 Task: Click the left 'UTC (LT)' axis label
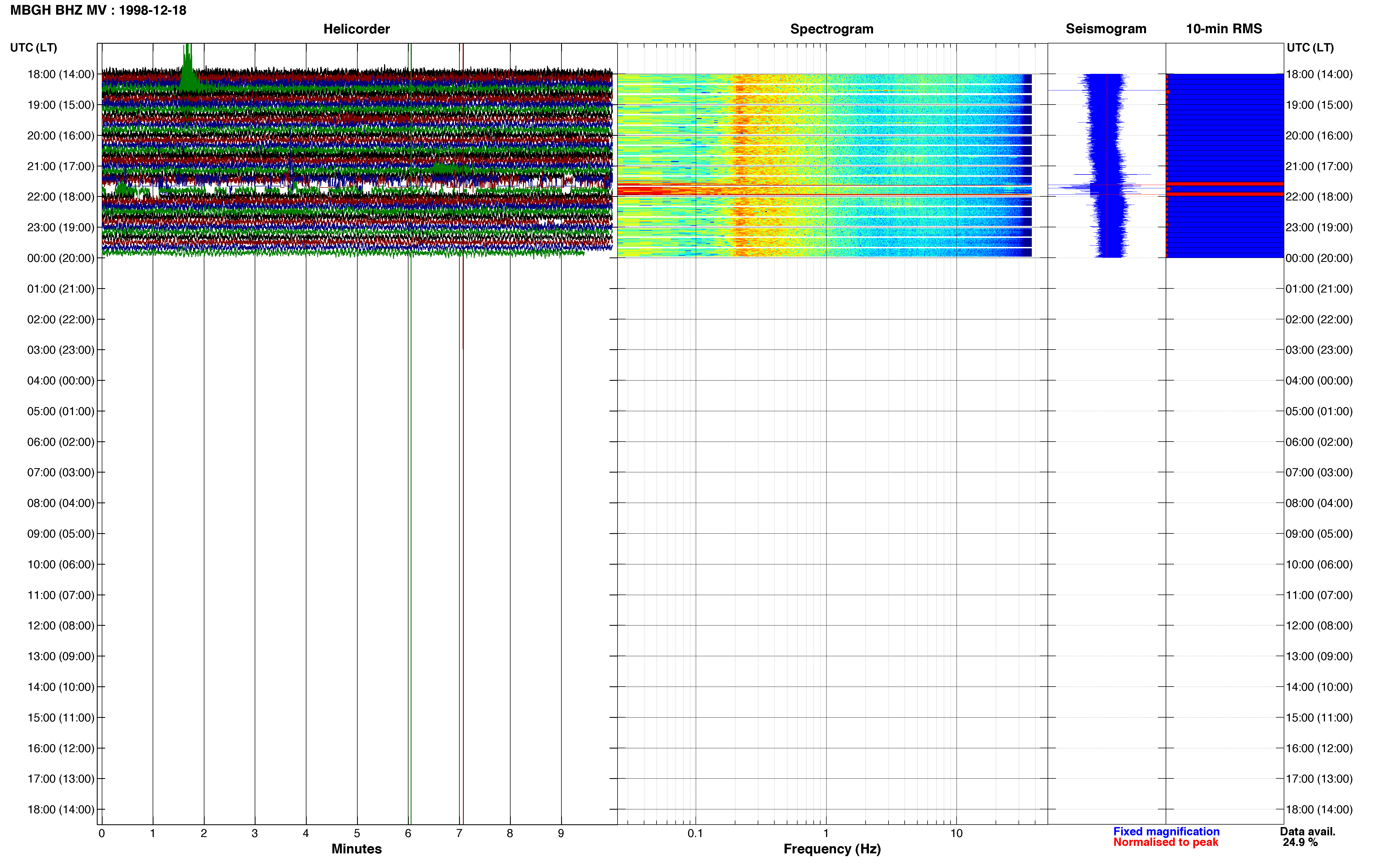click(x=33, y=48)
